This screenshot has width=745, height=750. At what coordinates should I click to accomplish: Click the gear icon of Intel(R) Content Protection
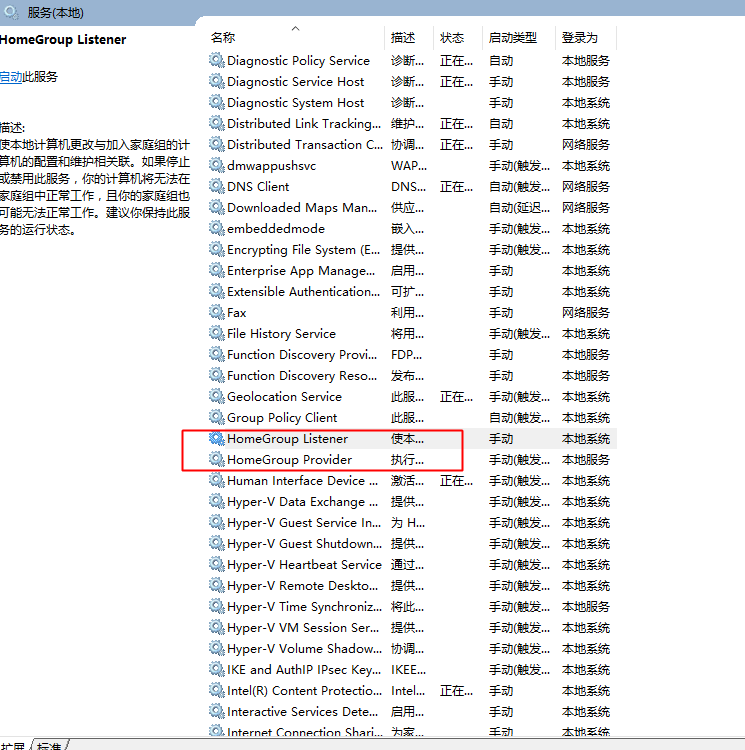217,691
